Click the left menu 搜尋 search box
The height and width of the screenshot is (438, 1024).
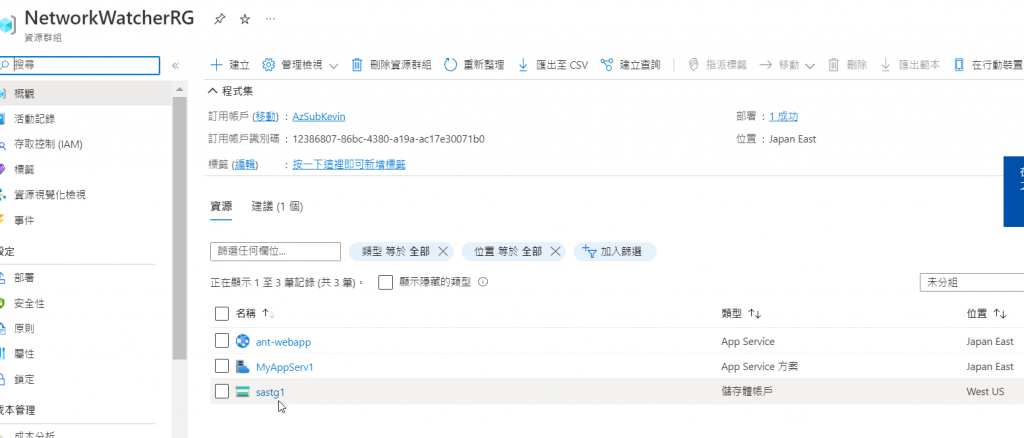pos(80,65)
